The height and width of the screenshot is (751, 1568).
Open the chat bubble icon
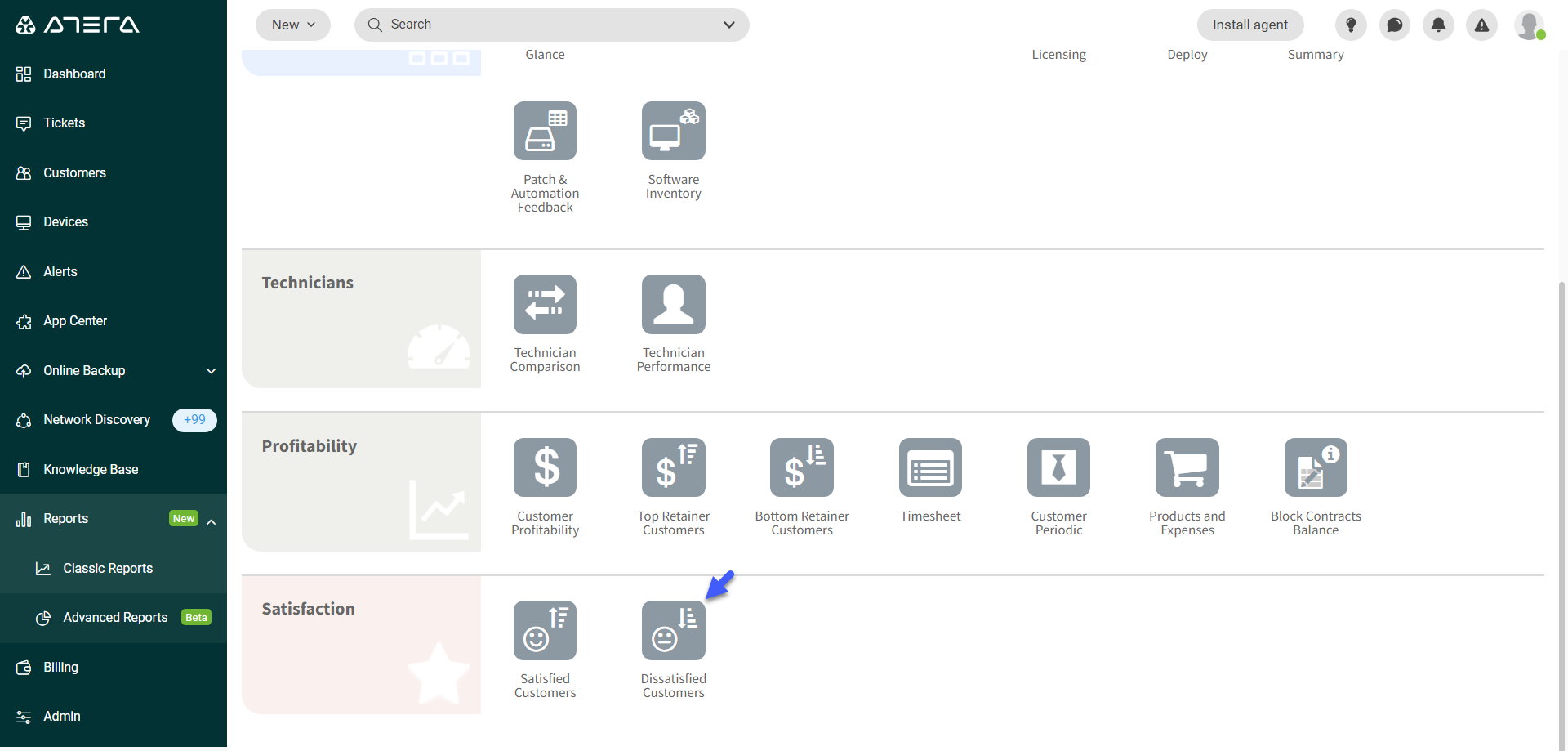pyautogui.click(x=1395, y=25)
